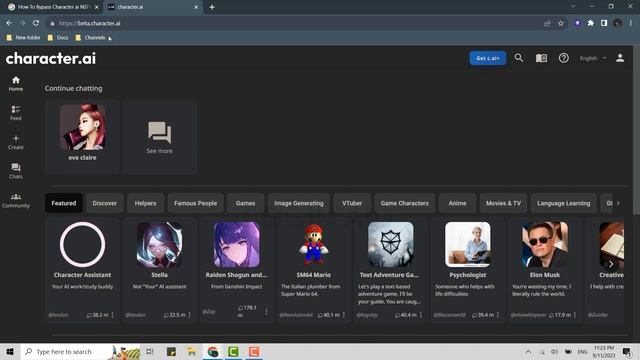Open more options on Text Adventure card

(x=421, y=315)
